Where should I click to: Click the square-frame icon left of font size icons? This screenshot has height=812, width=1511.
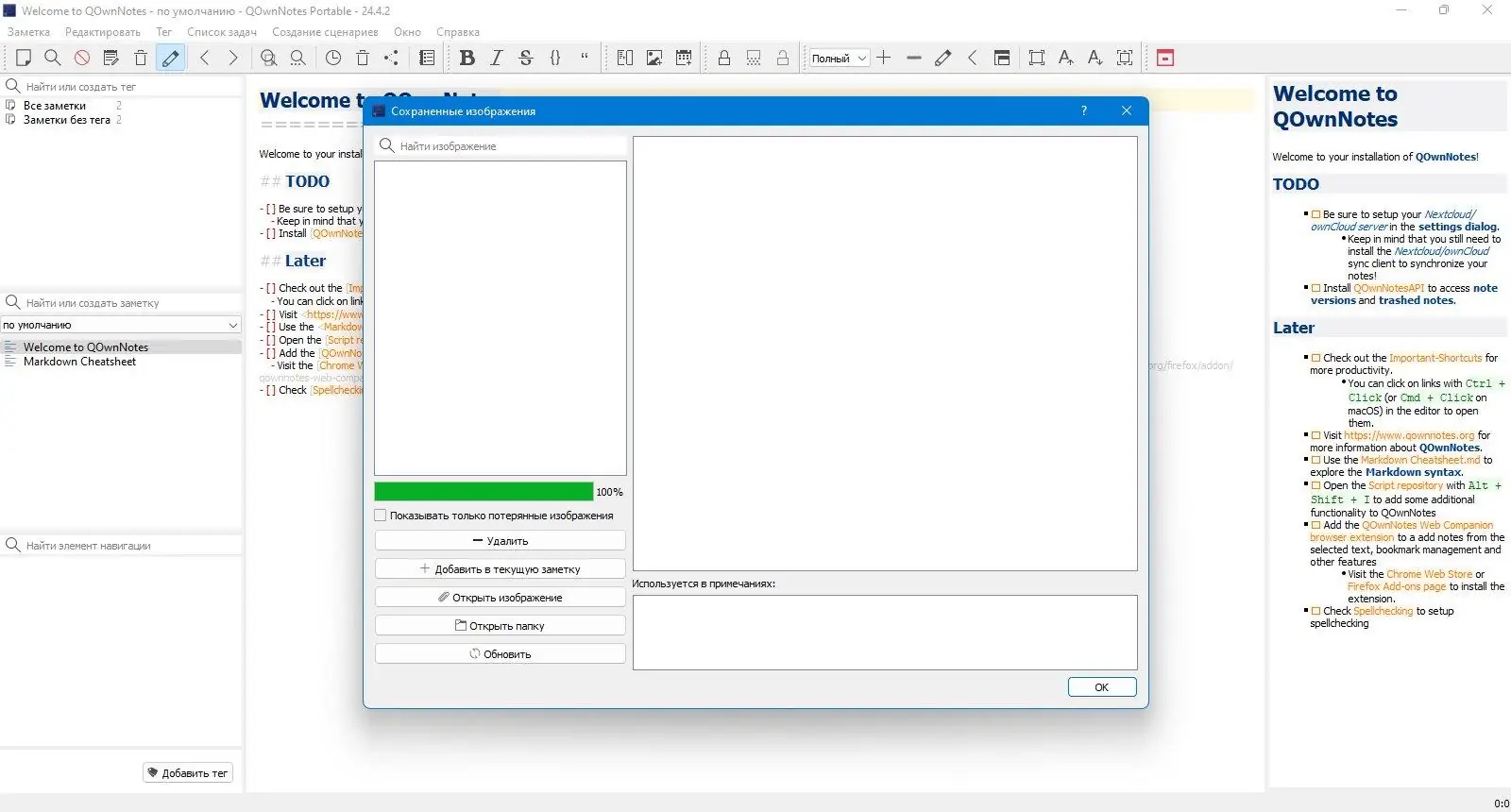(x=1036, y=58)
